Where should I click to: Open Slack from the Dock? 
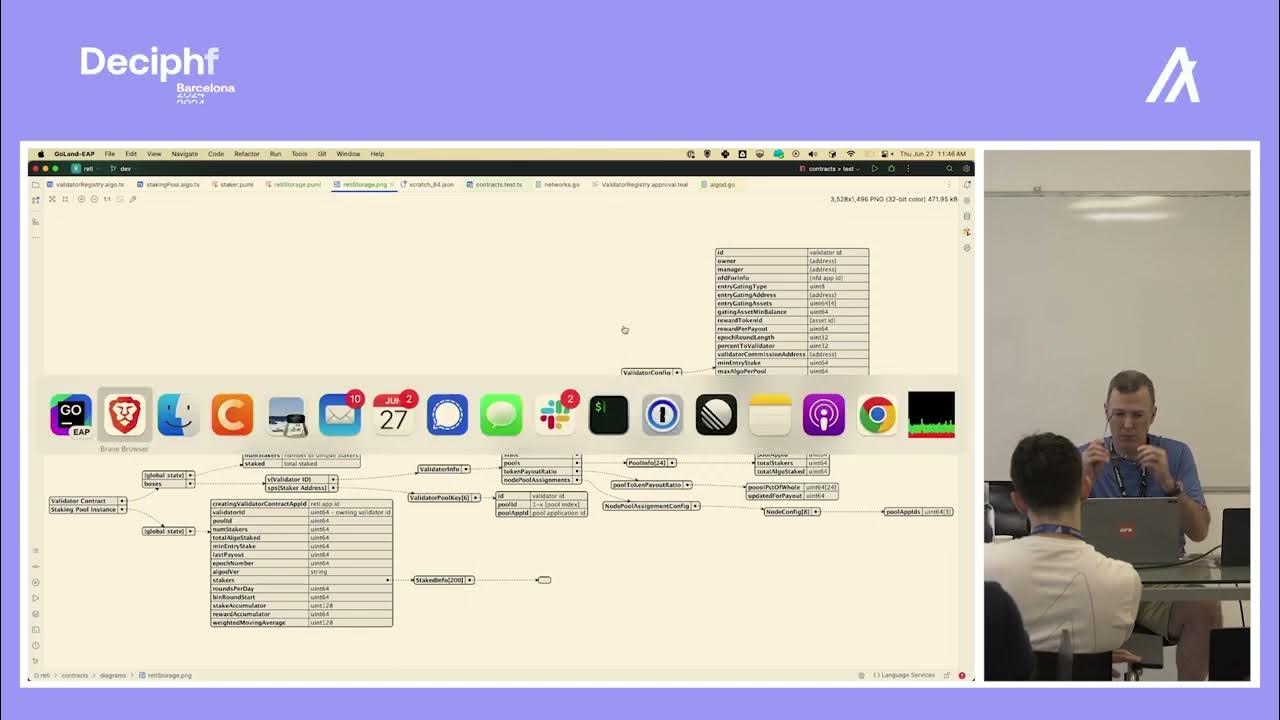click(x=555, y=415)
